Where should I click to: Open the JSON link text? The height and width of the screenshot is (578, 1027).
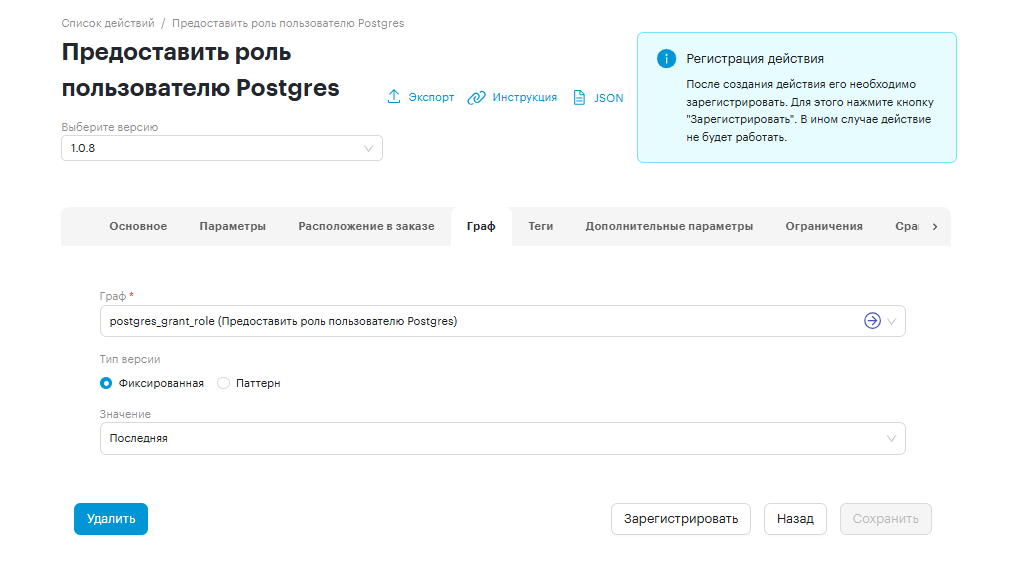click(x=608, y=98)
